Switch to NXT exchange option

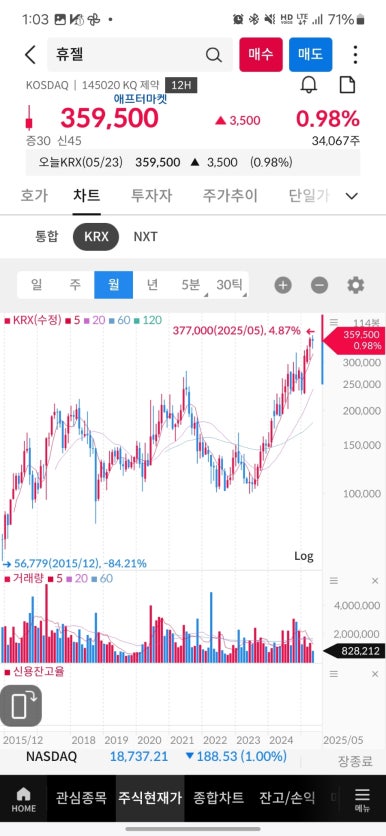point(146,236)
